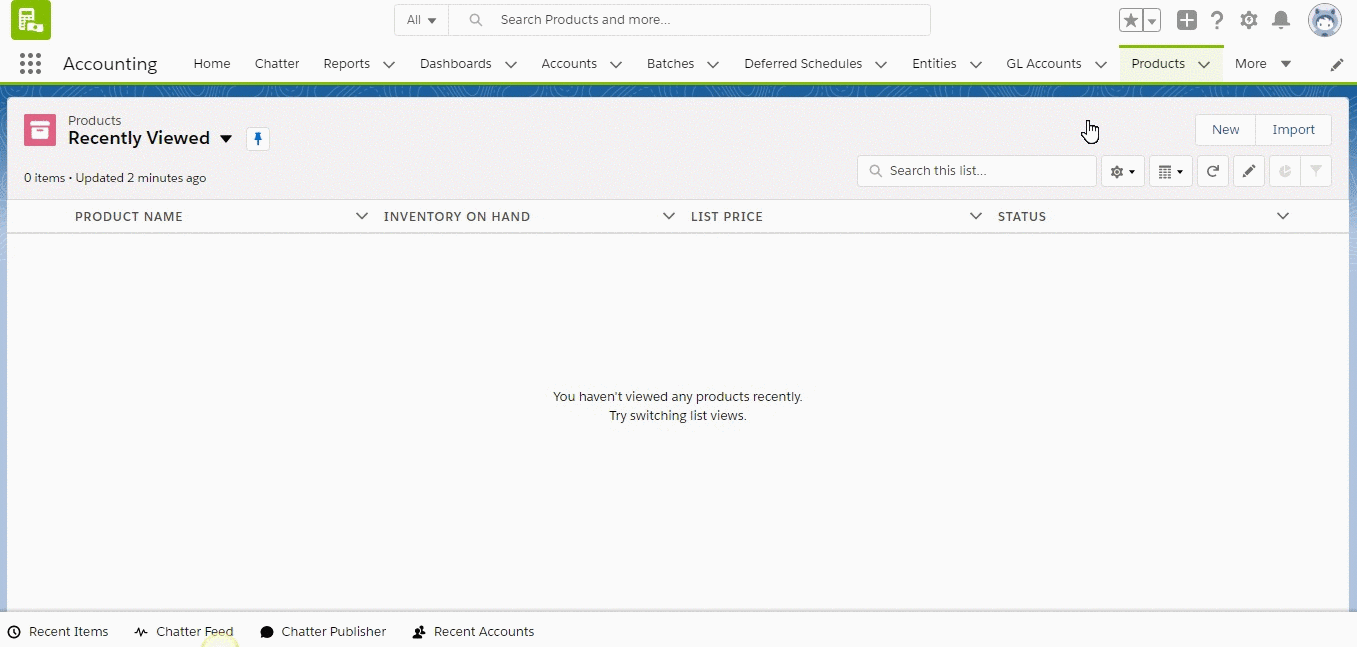This screenshot has height=647, width=1357.
Task: Click the Import button
Action: point(1293,130)
